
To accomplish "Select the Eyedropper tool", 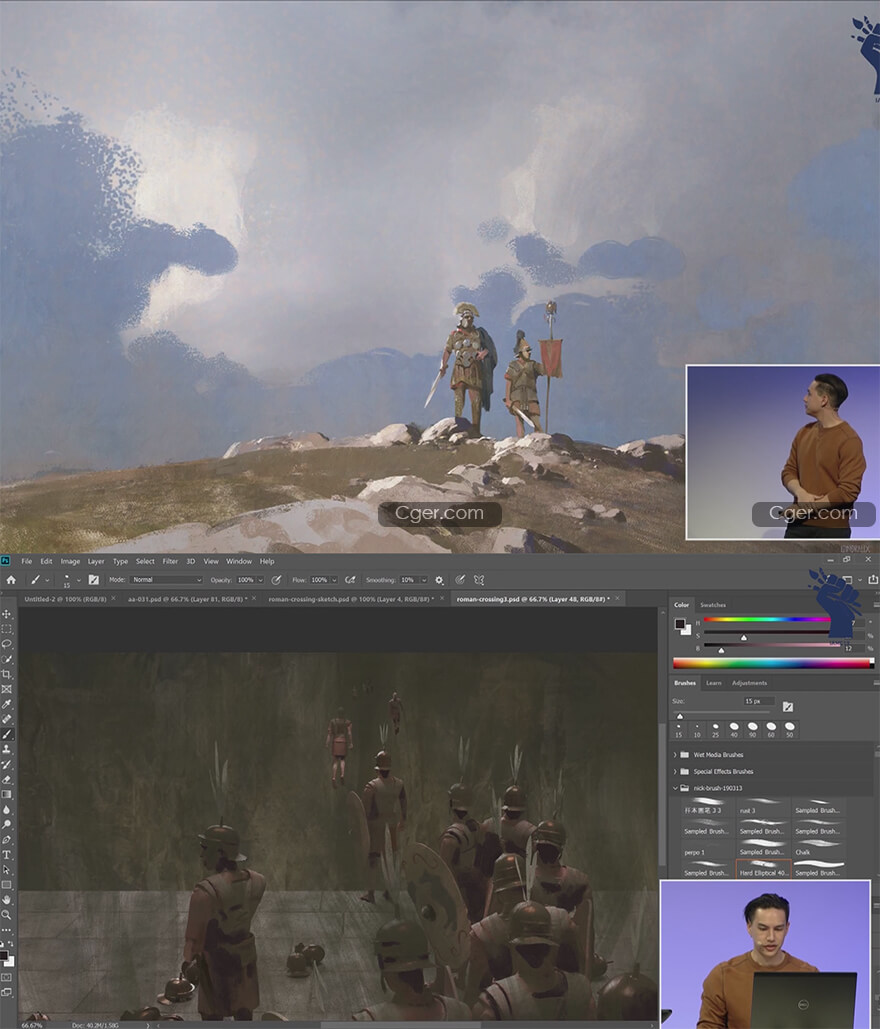I will pos(7,704).
